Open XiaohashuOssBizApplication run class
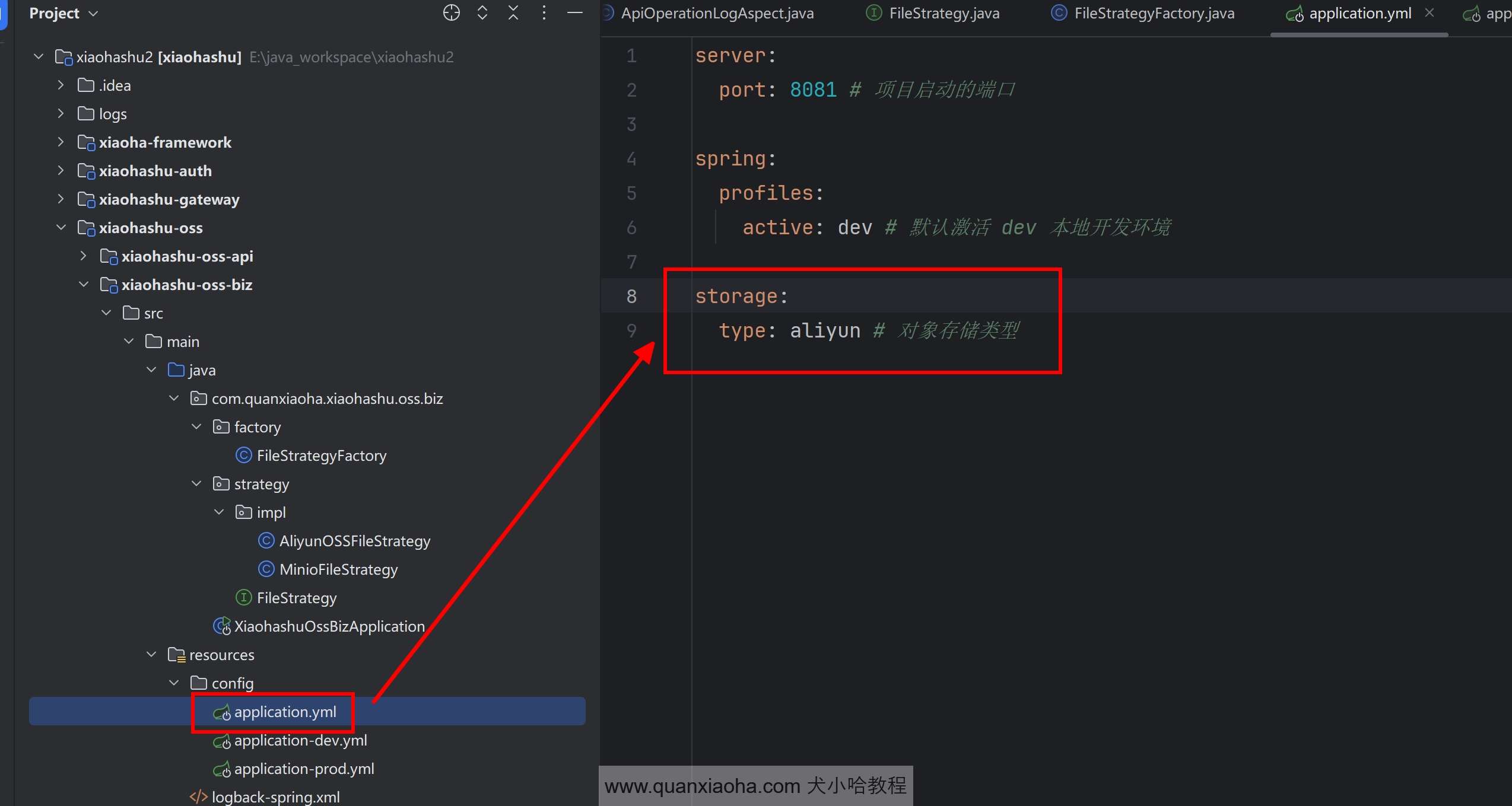 pyautogui.click(x=329, y=626)
